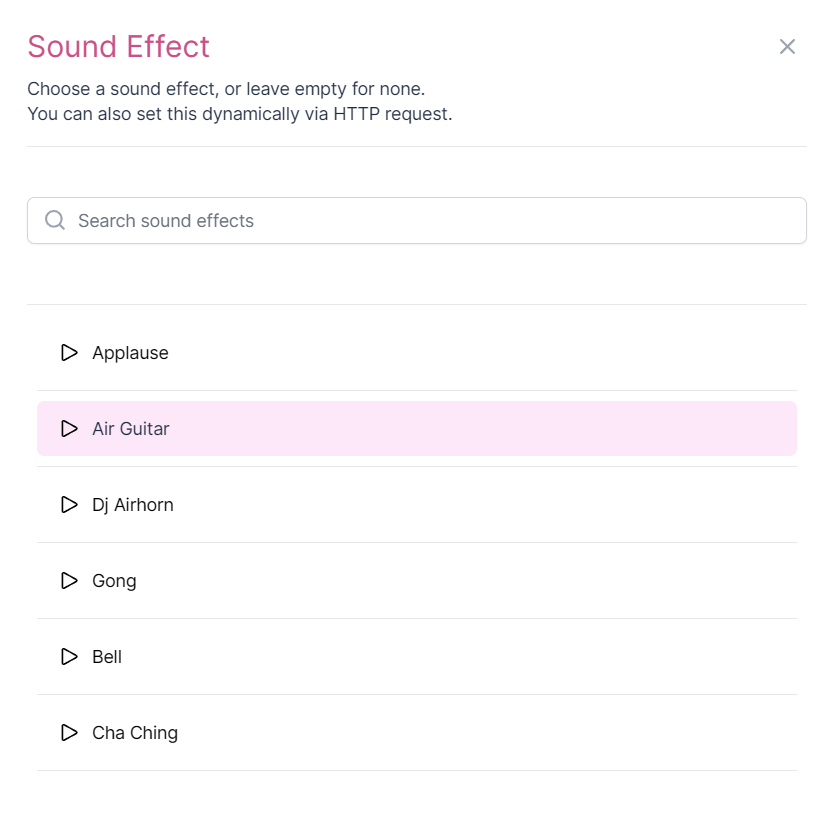Preview the Applause sound with its play icon
The width and height of the screenshot is (830, 817).
[x=69, y=353]
